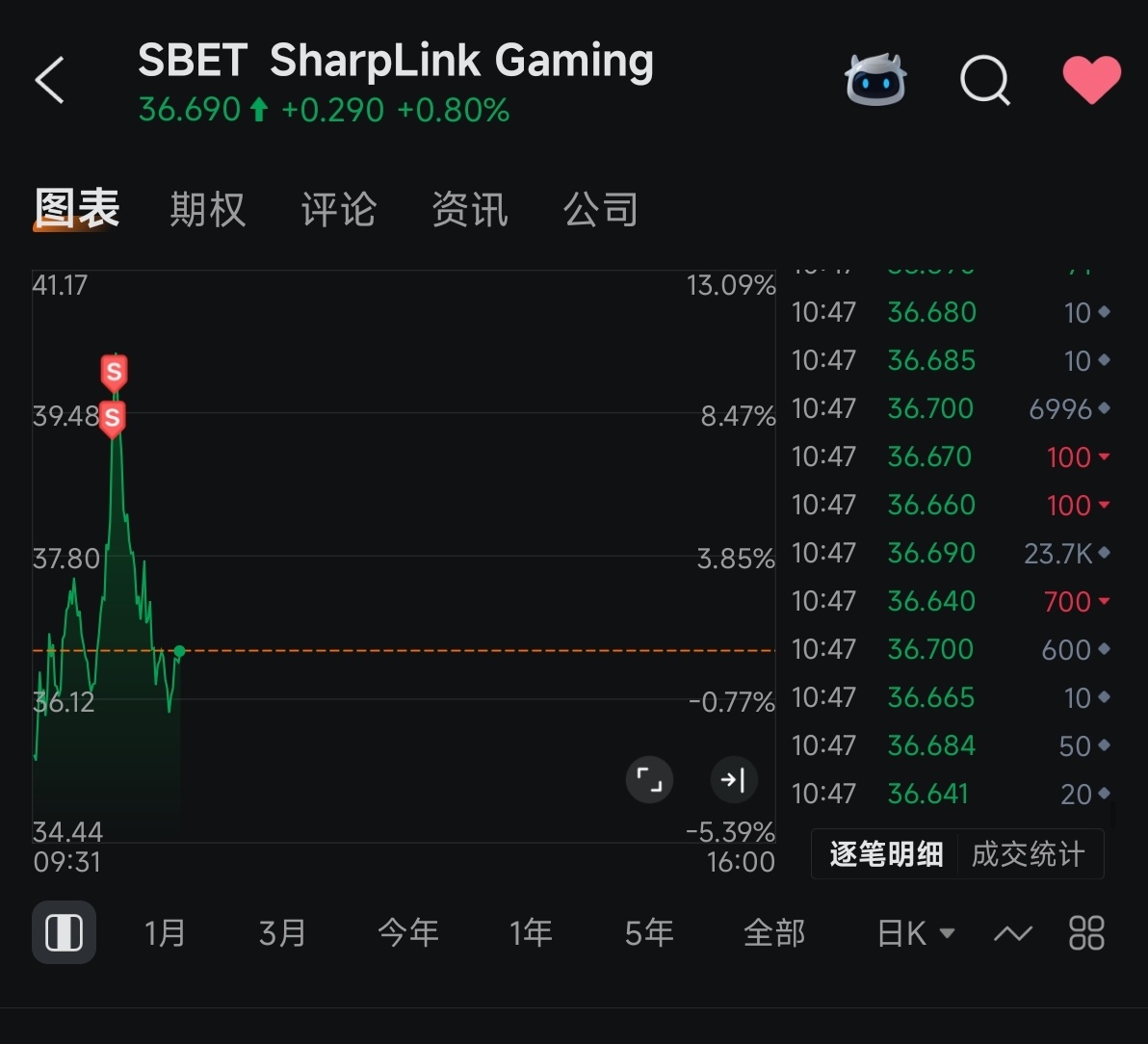Open the search magnifier icon
Image resolution: width=1148 pixels, height=1044 pixels.
pyautogui.click(x=984, y=80)
